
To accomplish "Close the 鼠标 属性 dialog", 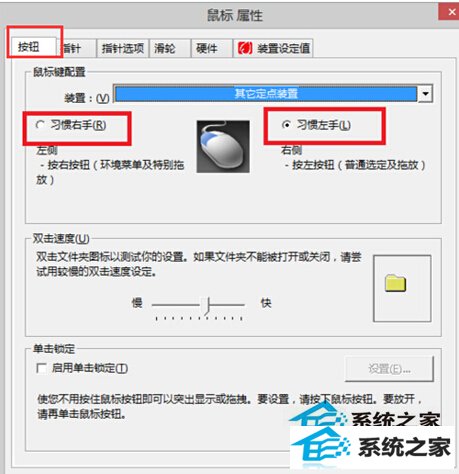I will click(450, 12).
